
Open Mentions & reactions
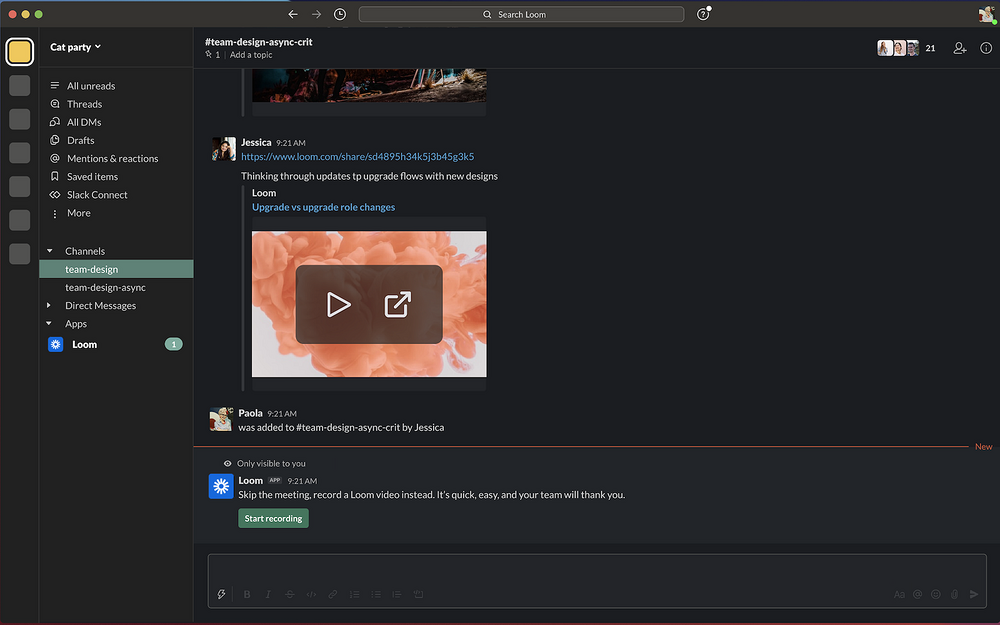[x=112, y=158]
